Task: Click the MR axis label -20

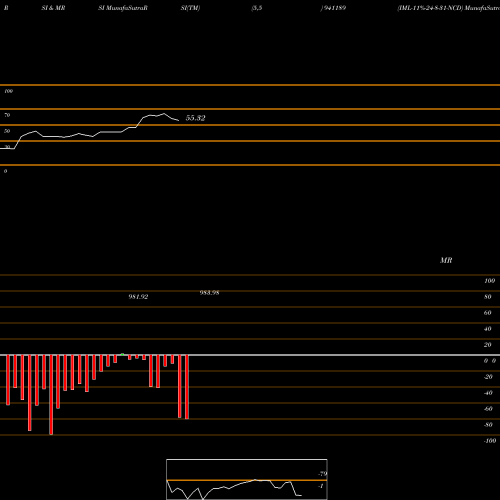Action: [x=488, y=377]
